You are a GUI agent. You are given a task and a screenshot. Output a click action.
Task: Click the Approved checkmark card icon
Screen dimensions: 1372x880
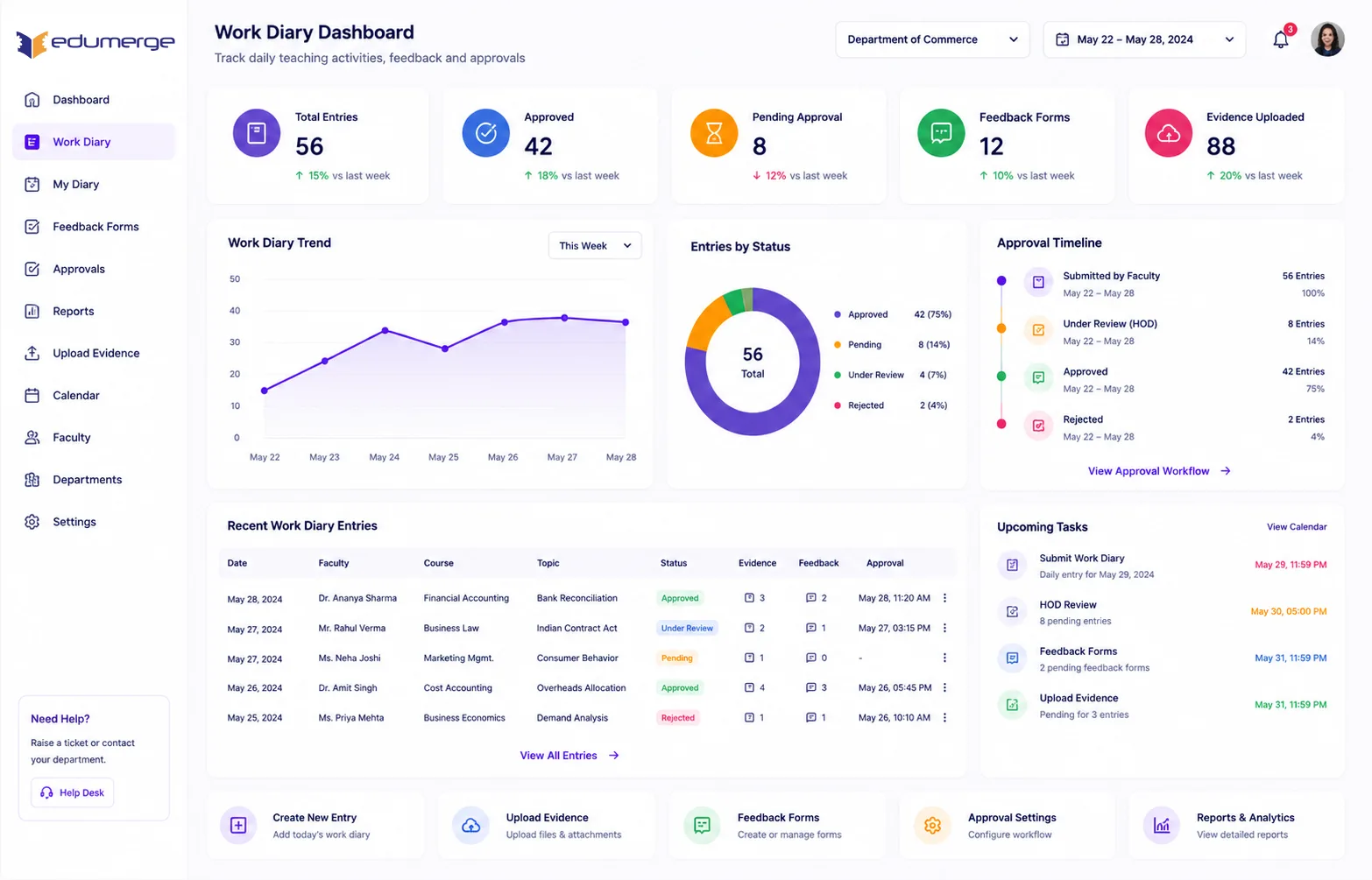pyautogui.click(x=486, y=133)
